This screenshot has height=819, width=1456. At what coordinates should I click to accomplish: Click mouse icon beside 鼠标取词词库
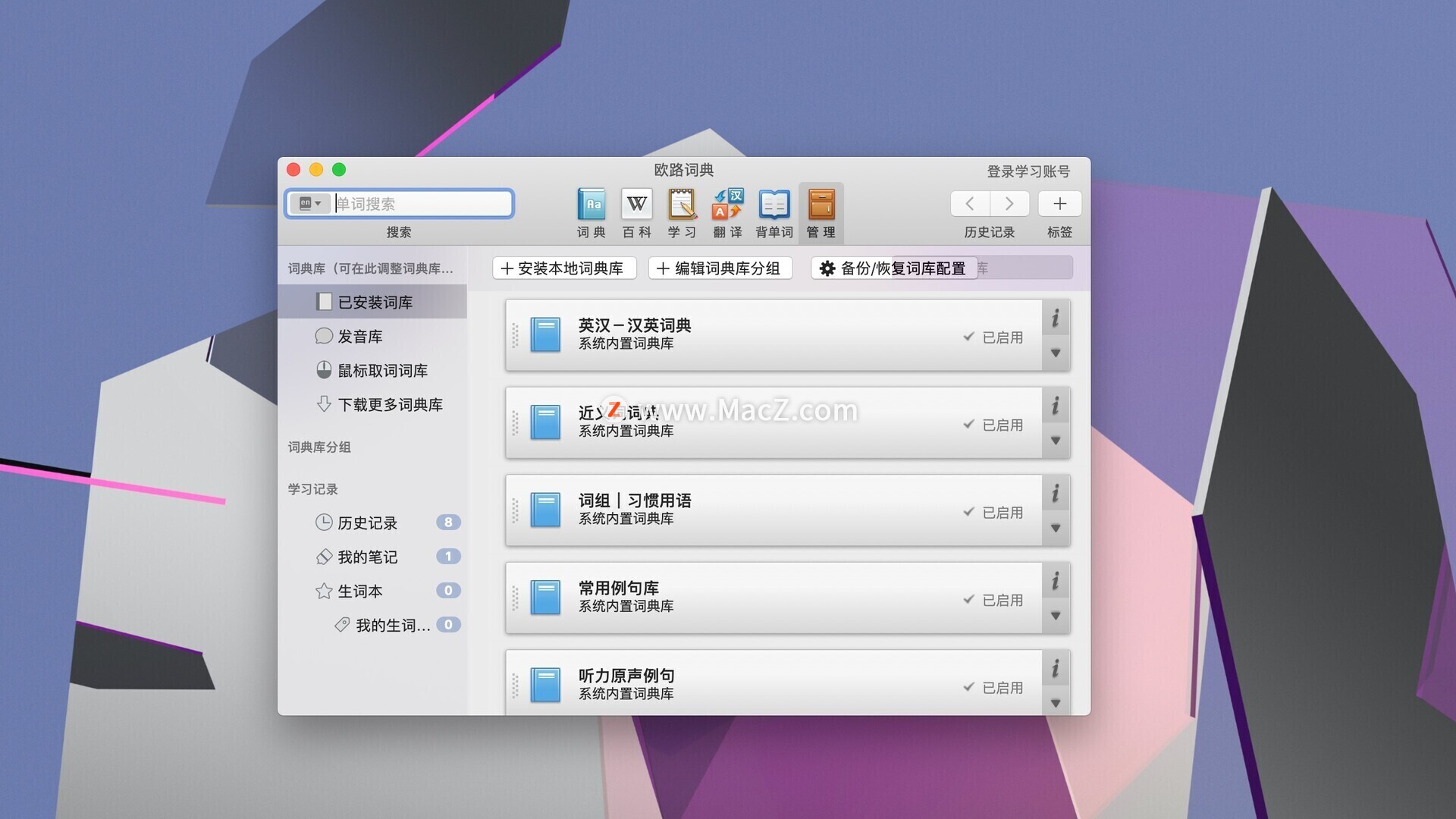coord(324,369)
